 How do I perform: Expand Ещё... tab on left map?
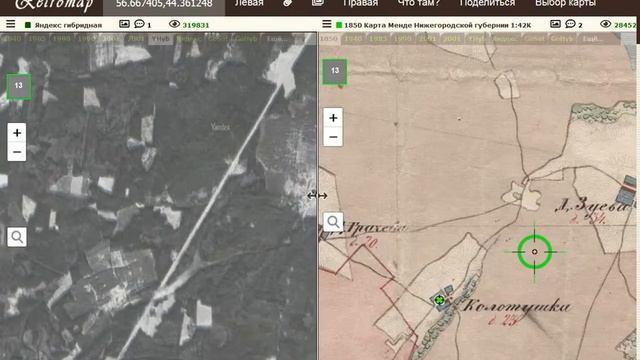point(277,39)
